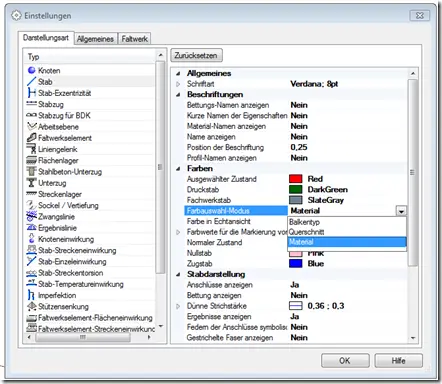Choose Querschnitt from the dropdown list

[x=347, y=232]
